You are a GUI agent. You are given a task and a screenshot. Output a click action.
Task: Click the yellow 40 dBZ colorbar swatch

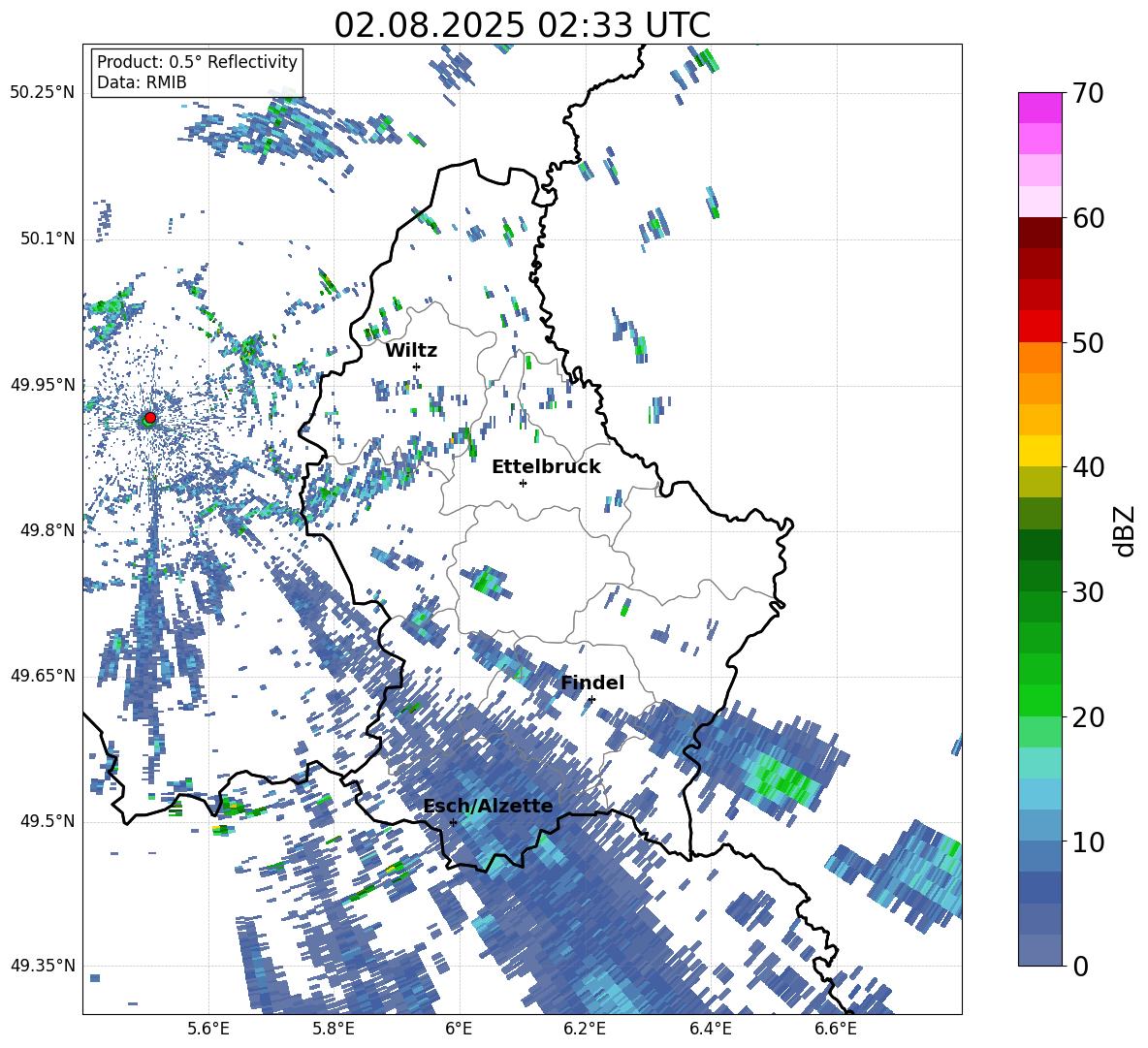point(1039,451)
